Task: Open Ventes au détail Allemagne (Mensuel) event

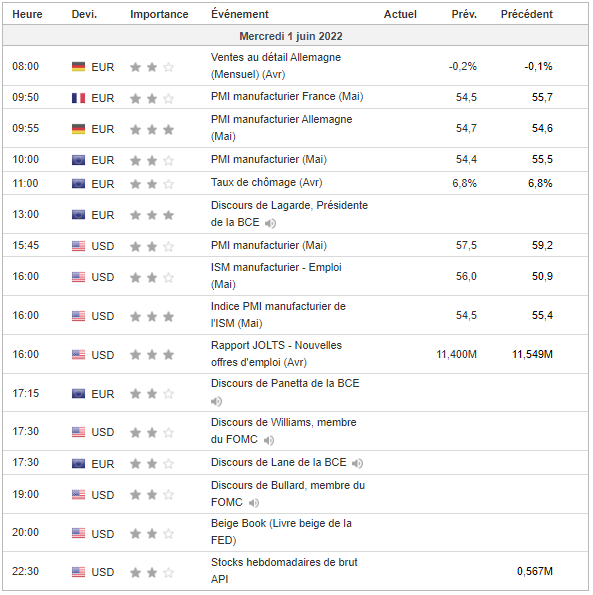Action: pyautogui.click(x=276, y=66)
